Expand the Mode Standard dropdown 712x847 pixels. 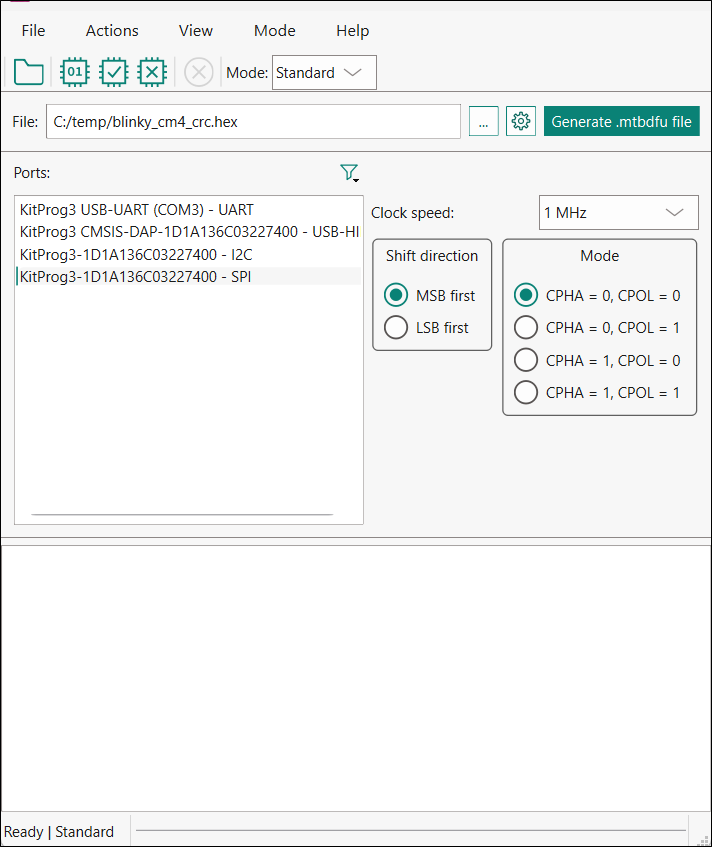[x=324, y=72]
